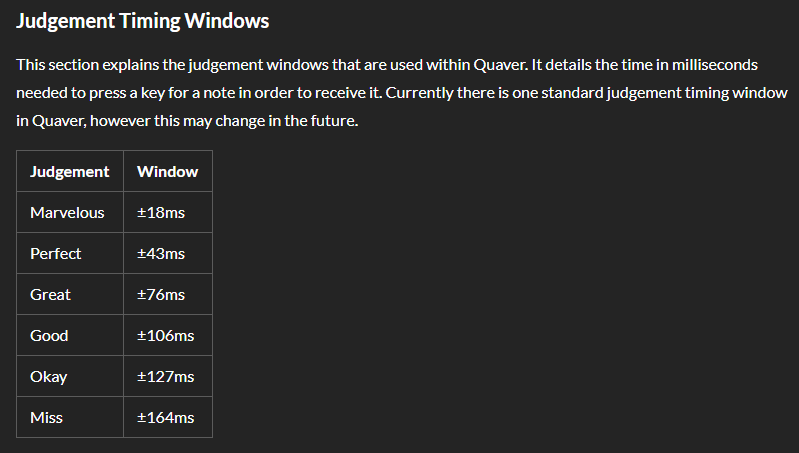
Task: Click the Judgement column header
Action: 70,171
